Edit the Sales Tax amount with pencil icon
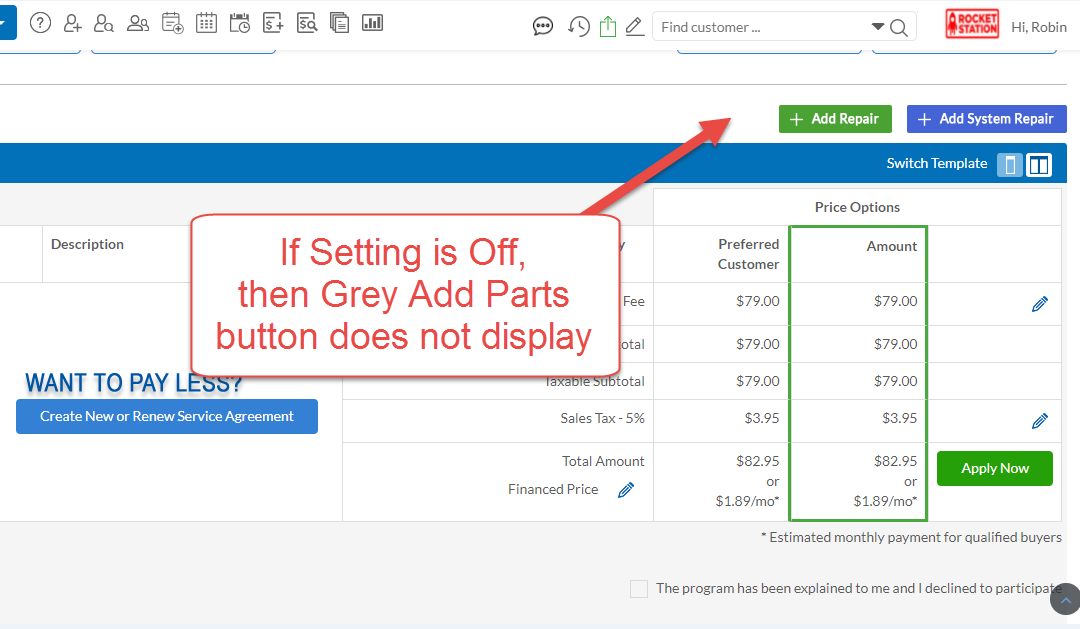 click(1040, 420)
